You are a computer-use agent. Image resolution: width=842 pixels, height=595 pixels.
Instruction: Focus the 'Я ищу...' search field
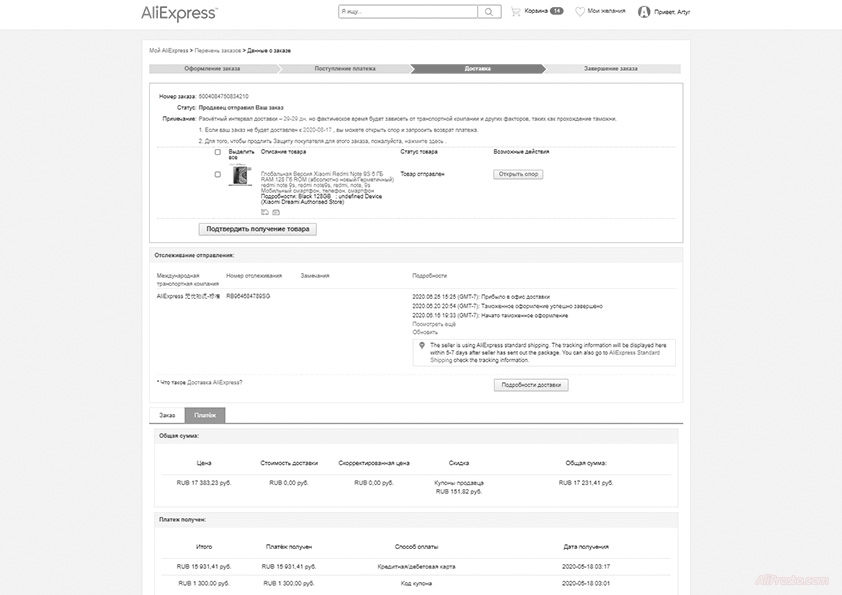[x=407, y=12]
